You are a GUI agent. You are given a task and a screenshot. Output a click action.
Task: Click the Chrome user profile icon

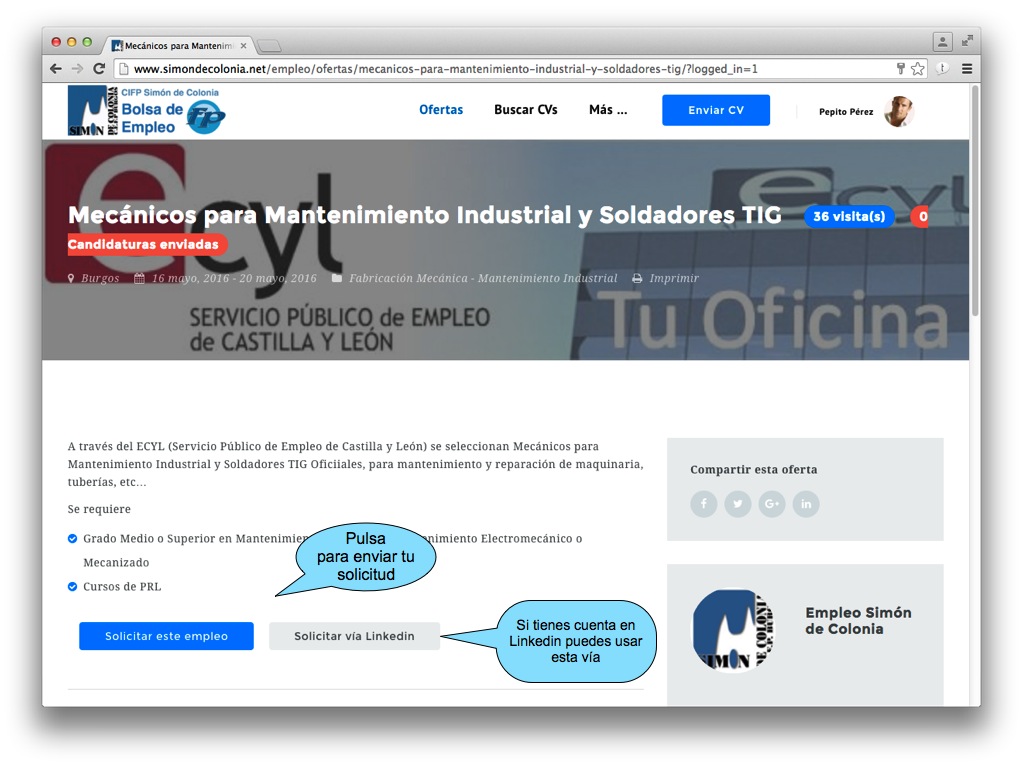point(942,42)
